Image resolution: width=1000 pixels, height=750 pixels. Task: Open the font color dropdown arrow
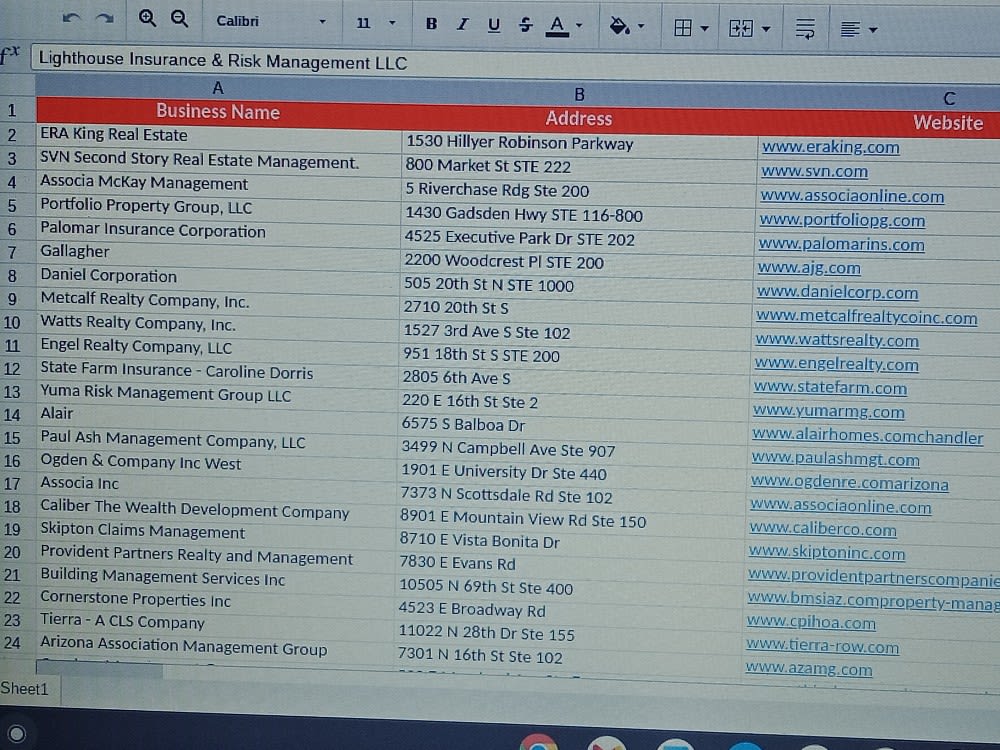click(579, 26)
